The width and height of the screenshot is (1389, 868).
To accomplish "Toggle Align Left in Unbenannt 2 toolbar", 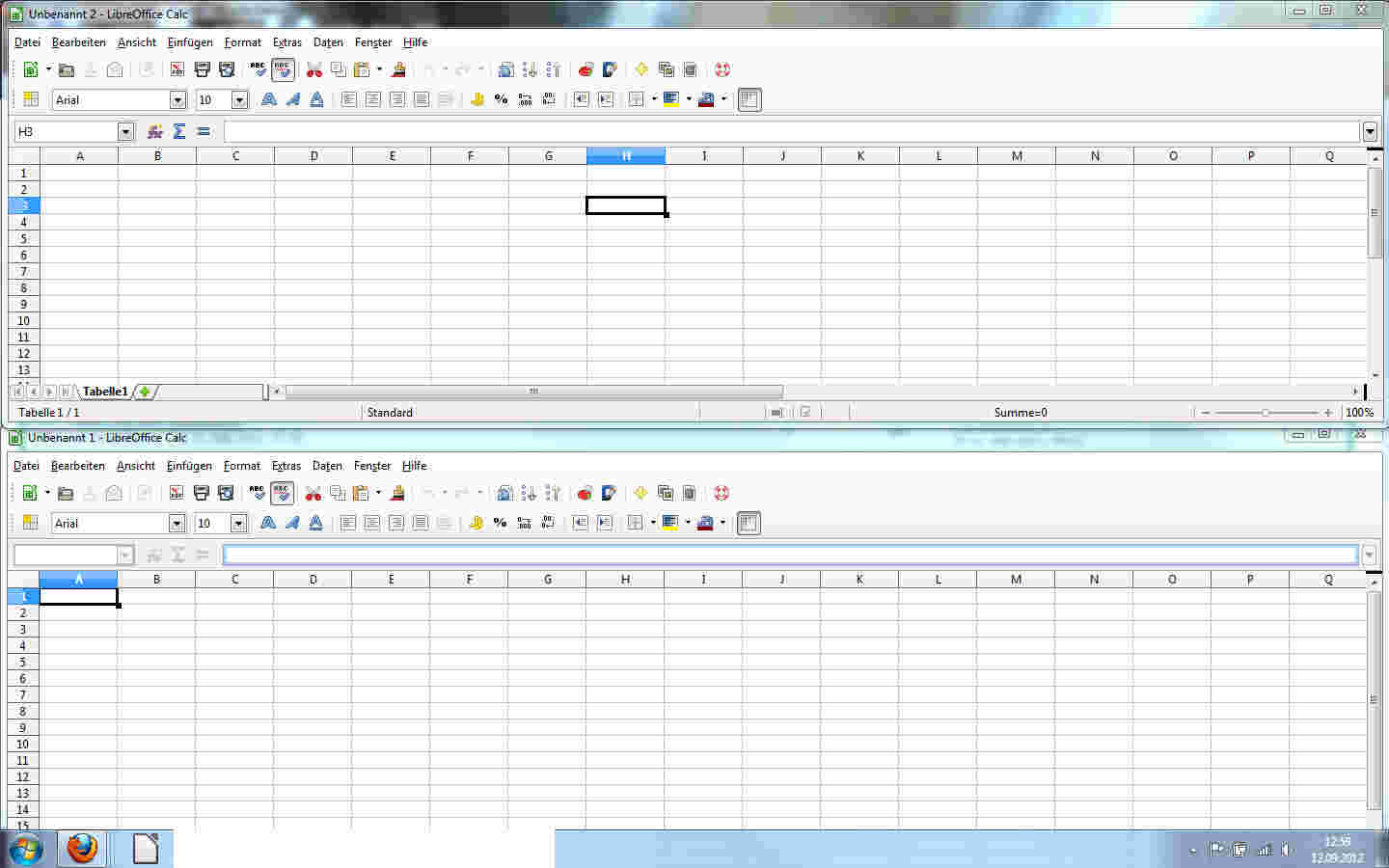I will 348,99.
